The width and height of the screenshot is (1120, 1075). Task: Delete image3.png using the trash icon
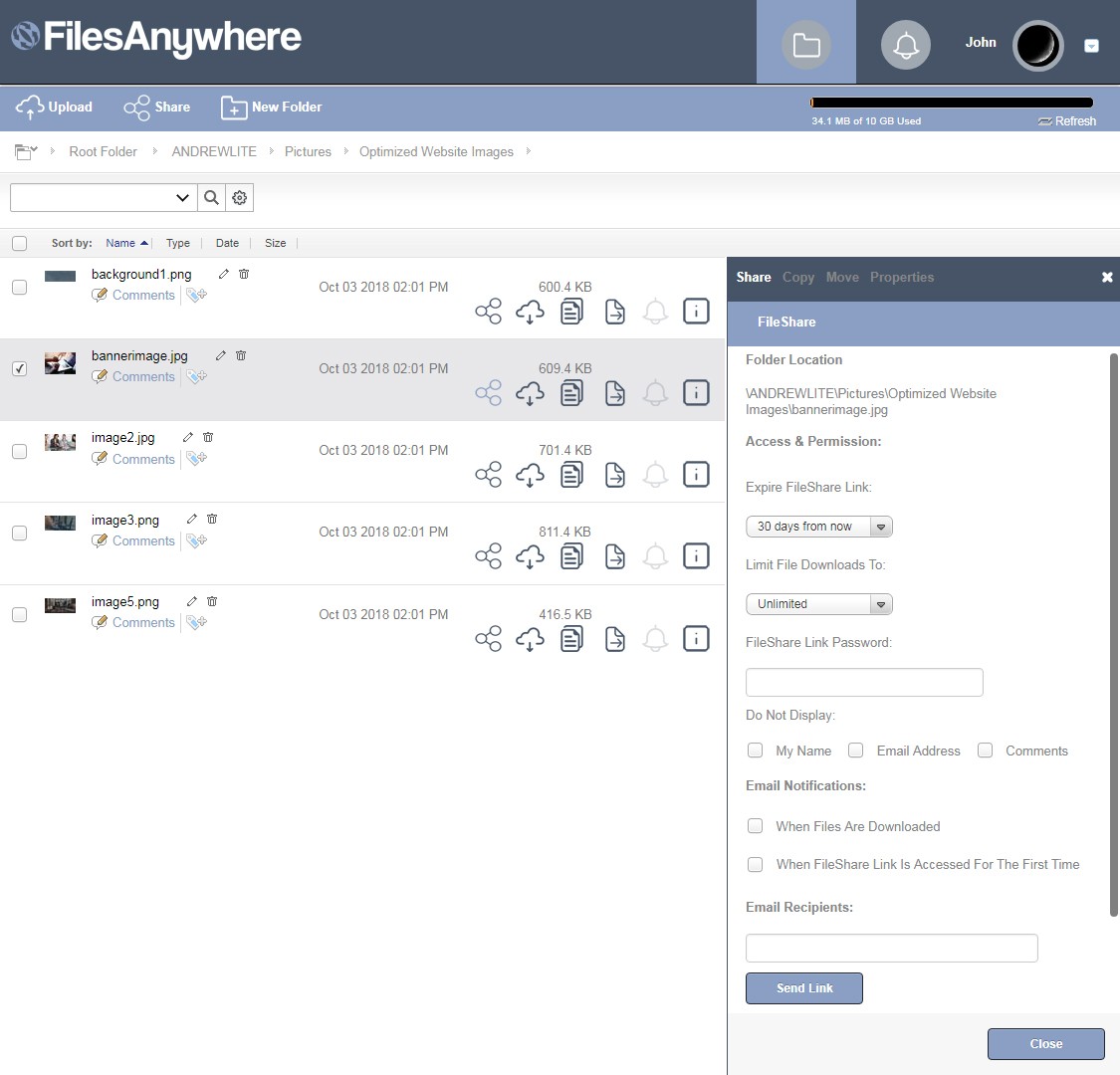pos(212,519)
